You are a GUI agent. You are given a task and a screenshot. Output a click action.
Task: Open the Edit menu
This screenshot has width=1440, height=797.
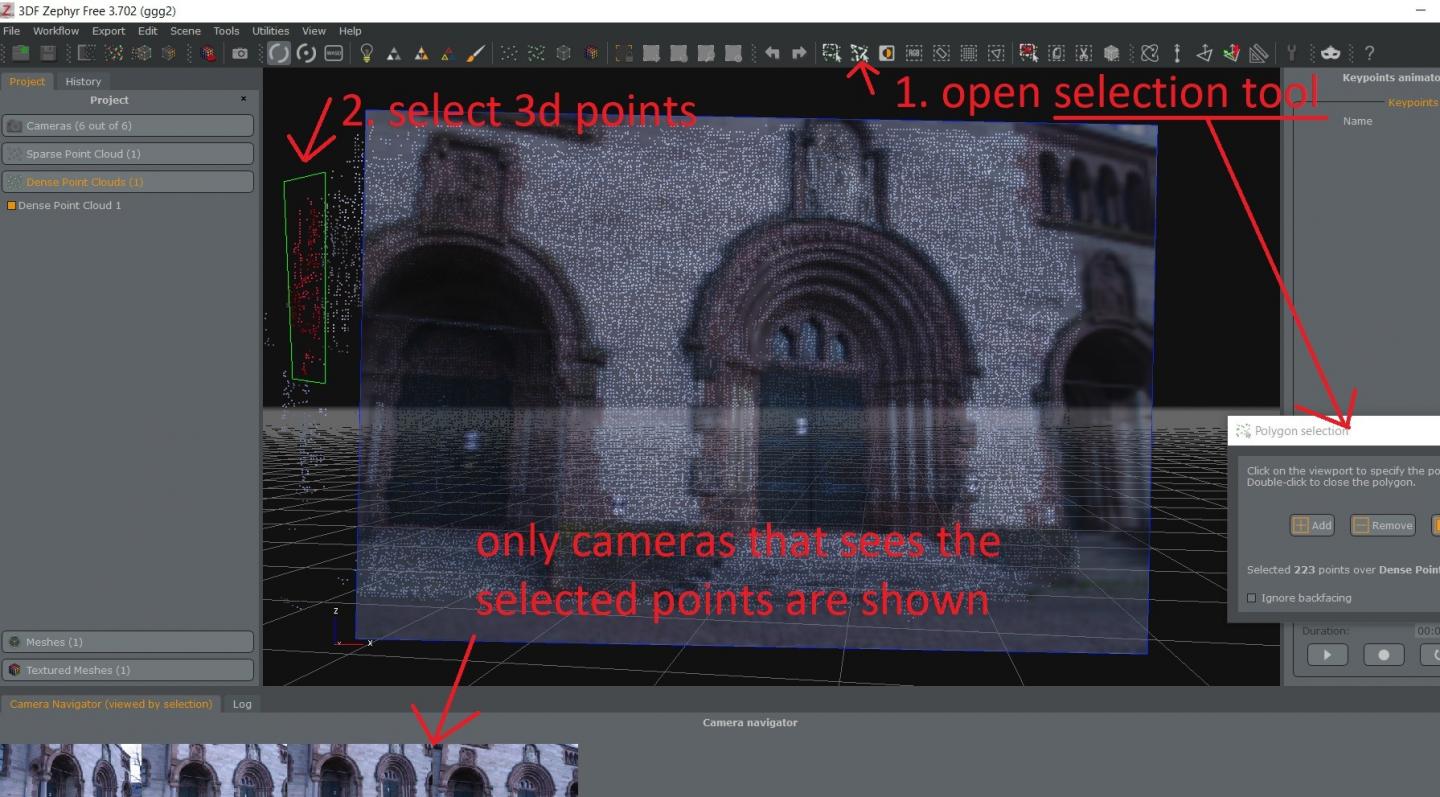(148, 31)
